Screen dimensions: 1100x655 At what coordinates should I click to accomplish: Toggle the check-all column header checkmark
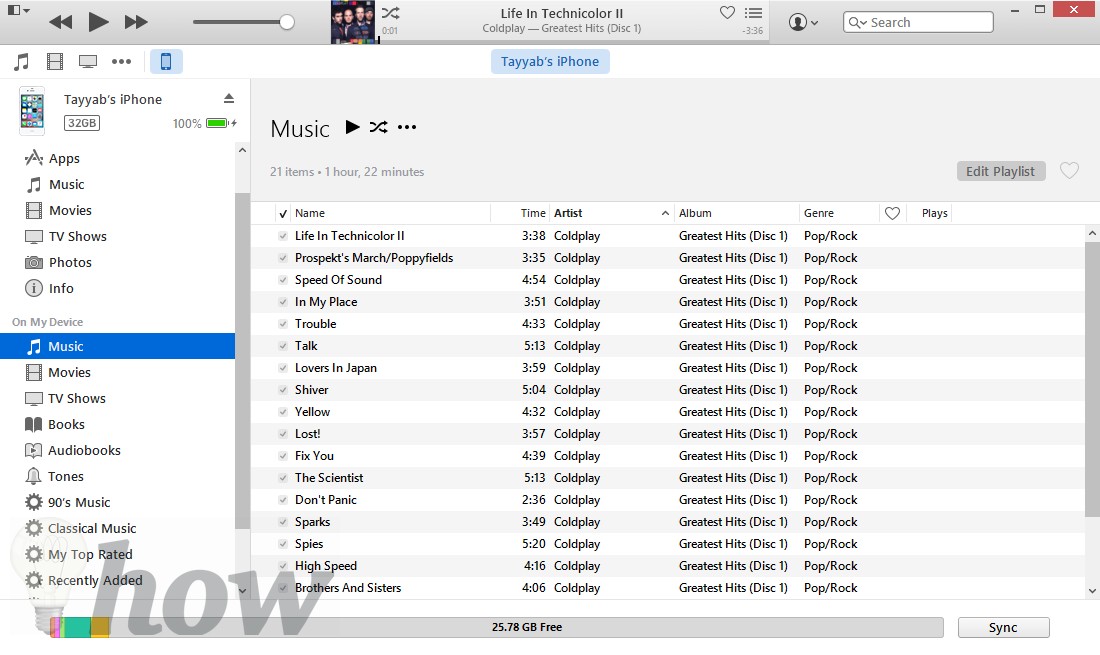pyautogui.click(x=283, y=213)
